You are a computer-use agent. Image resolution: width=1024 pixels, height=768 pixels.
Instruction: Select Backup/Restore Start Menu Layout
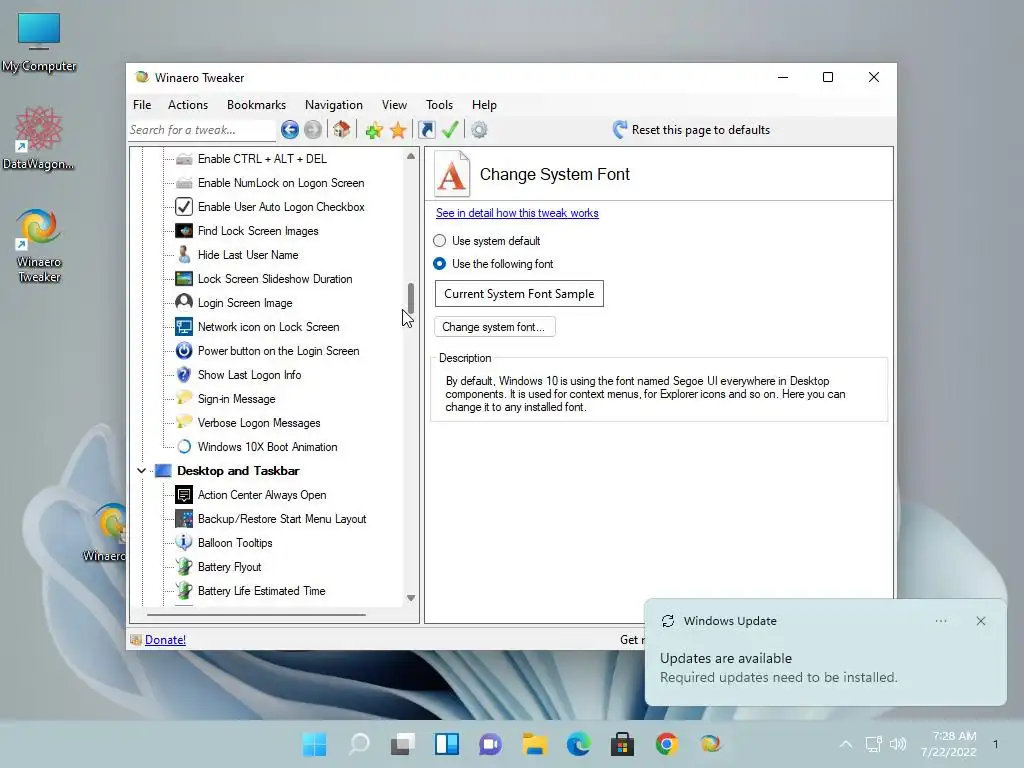281,519
